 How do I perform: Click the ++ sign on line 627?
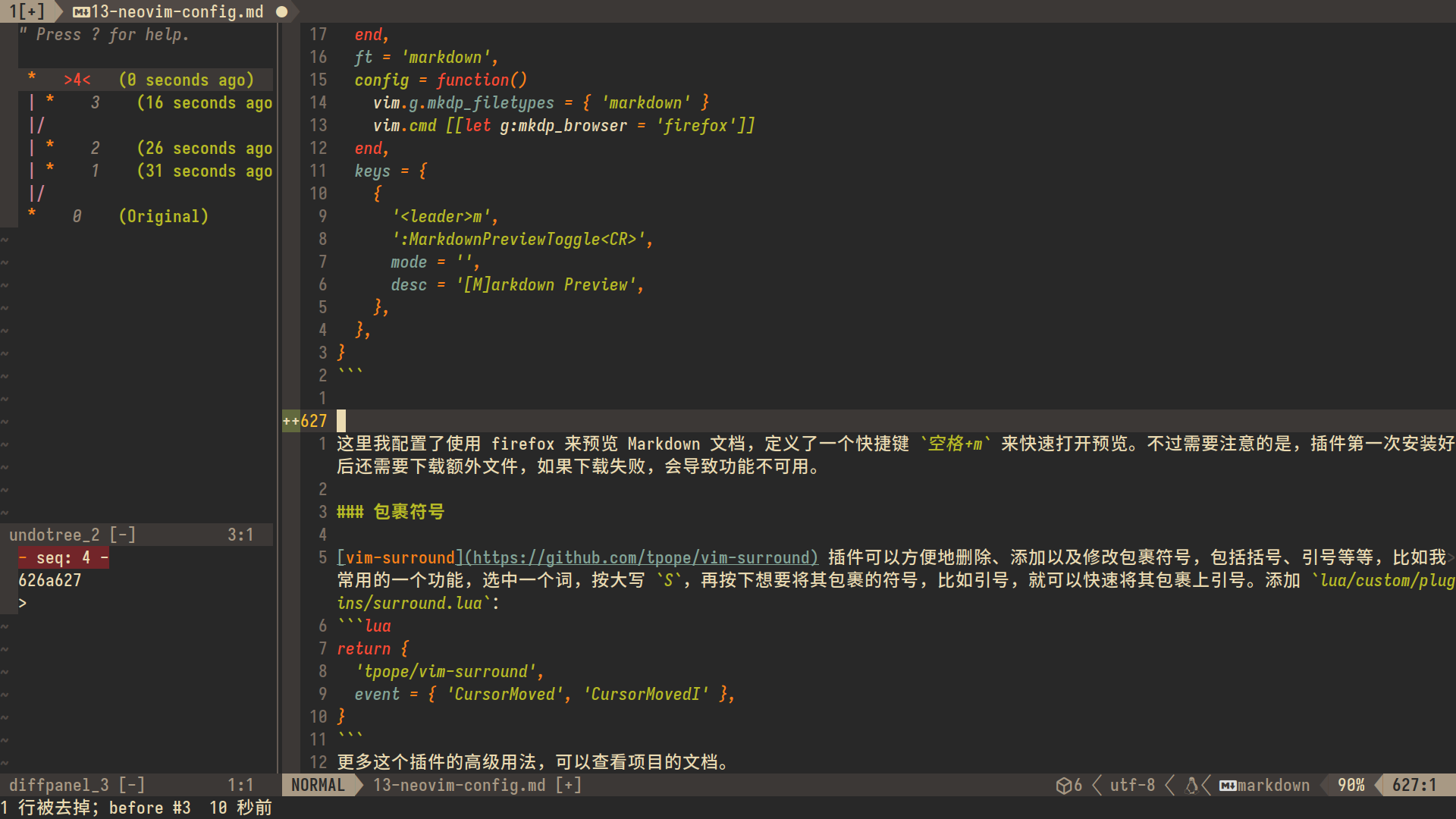pos(290,421)
